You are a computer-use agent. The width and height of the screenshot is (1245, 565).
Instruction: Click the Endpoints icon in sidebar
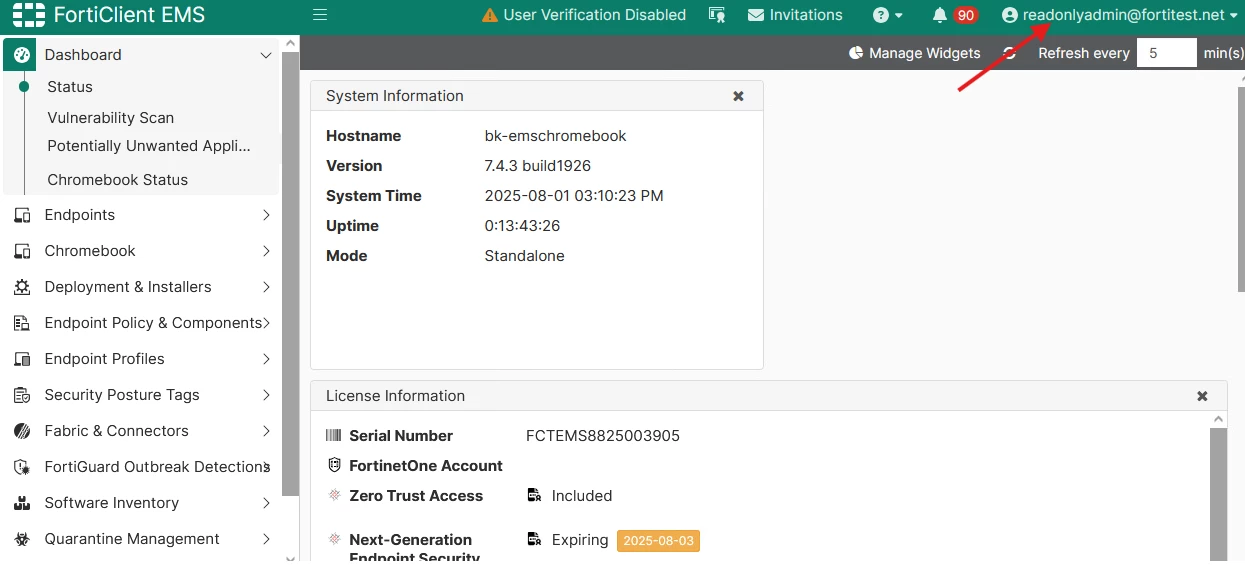[22, 215]
